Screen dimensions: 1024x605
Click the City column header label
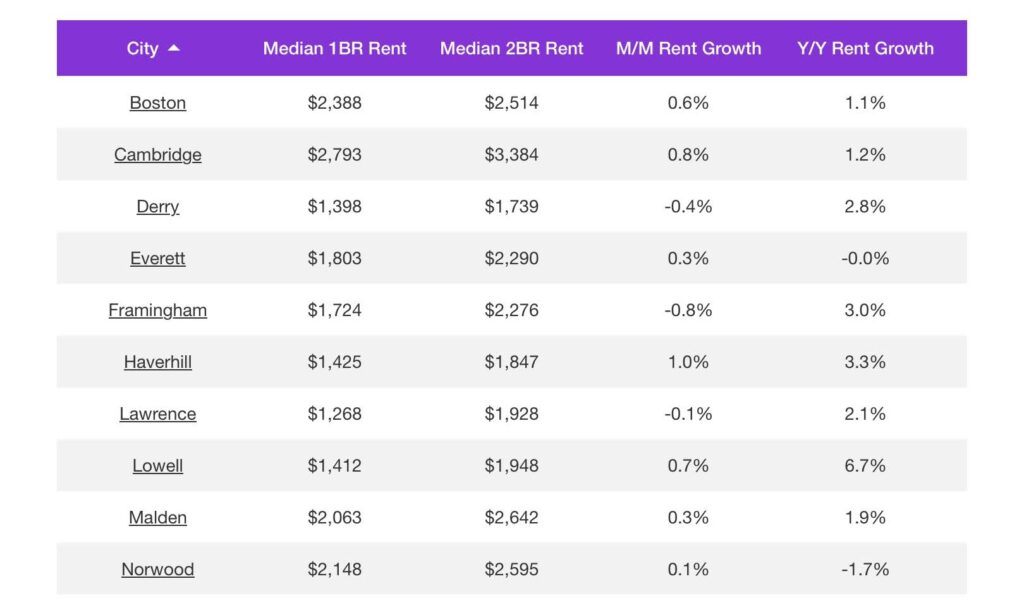click(x=142, y=48)
